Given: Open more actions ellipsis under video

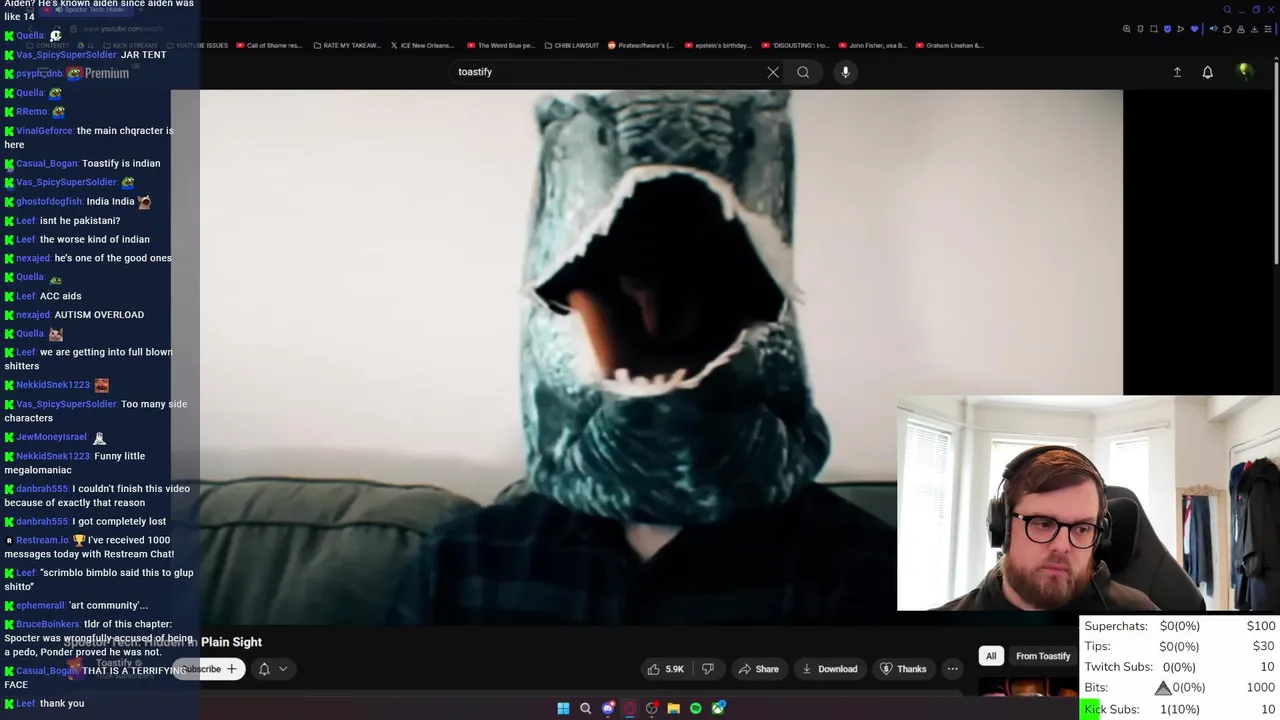Looking at the screenshot, I should click(953, 669).
